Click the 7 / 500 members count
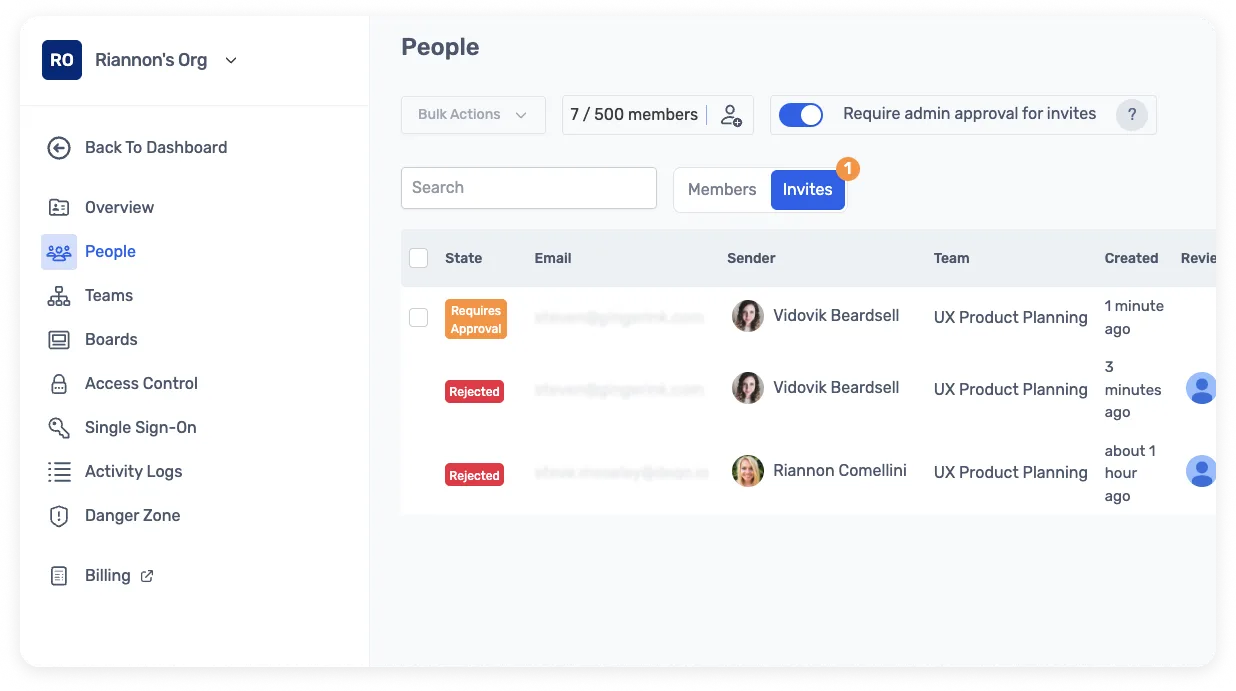Viewport: 1236px width, 691px height. point(634,115)
